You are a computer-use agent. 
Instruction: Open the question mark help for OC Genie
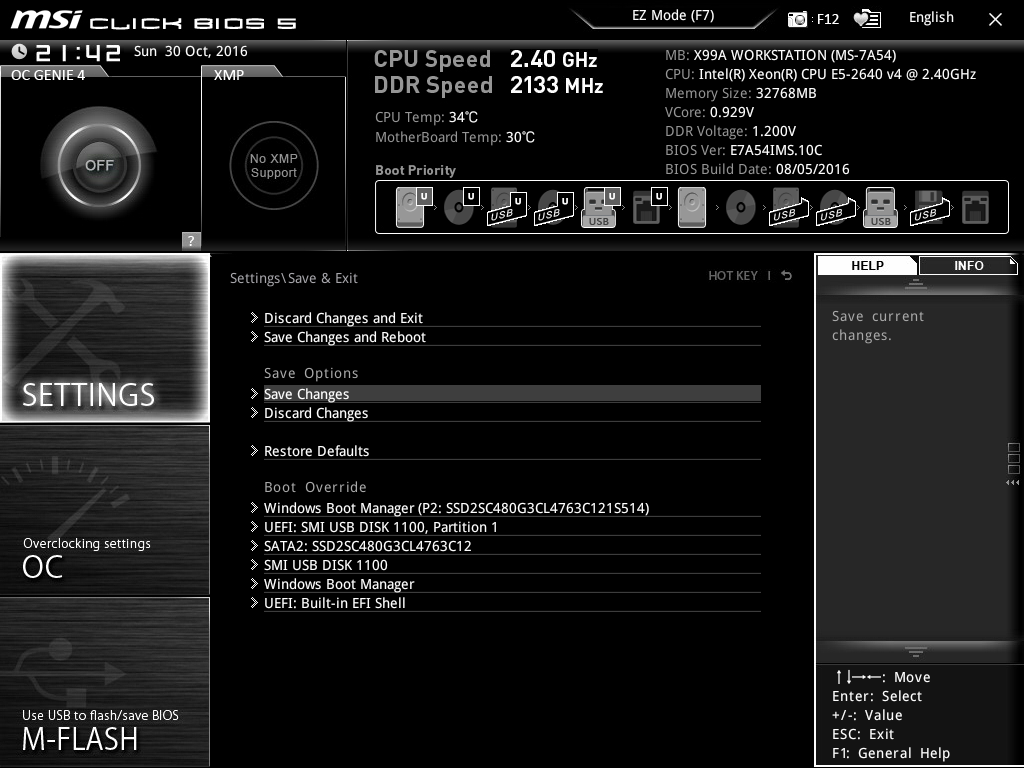point(191,240)
